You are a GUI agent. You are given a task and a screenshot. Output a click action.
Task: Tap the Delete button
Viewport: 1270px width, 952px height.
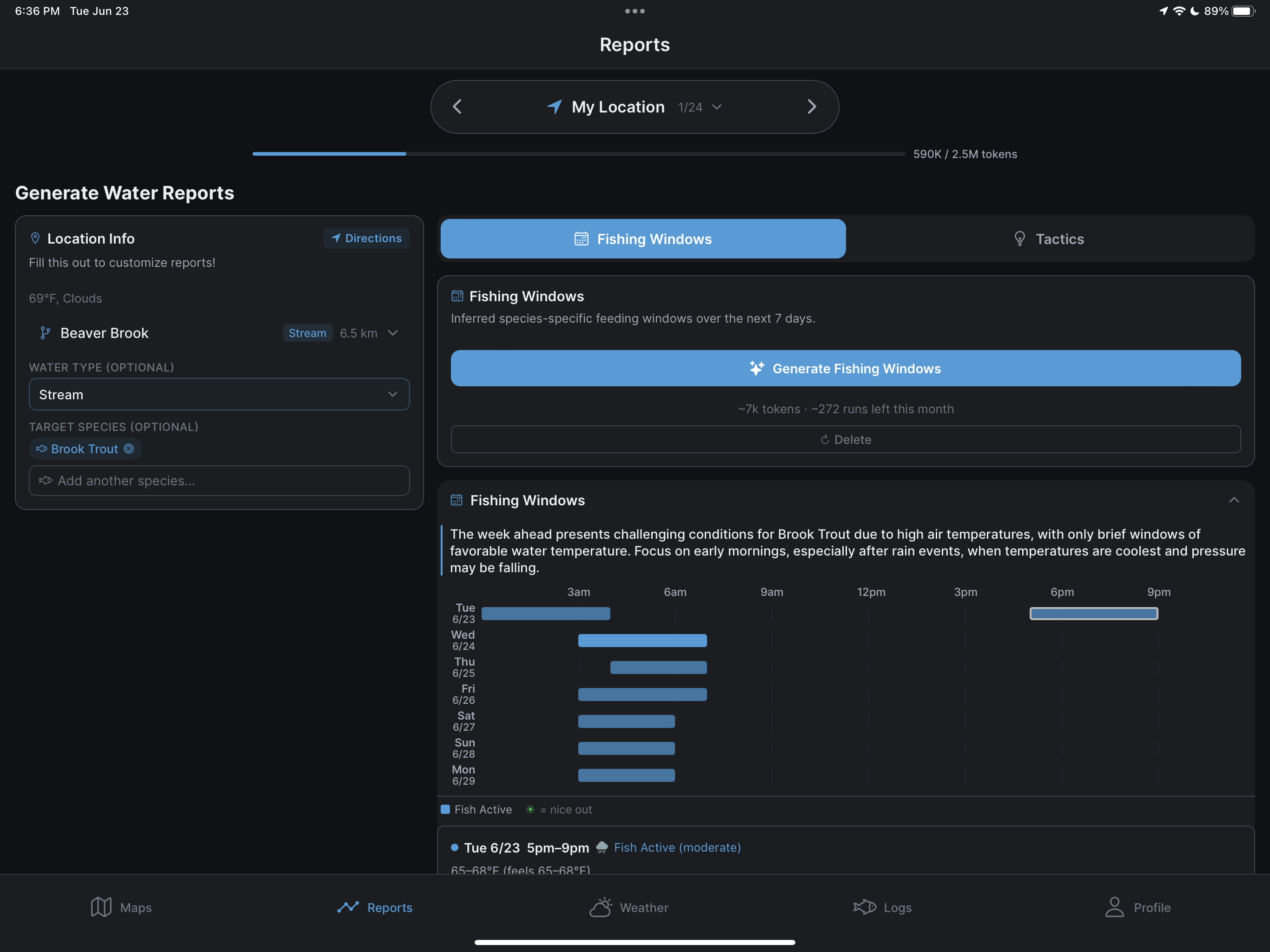[845, 439]
